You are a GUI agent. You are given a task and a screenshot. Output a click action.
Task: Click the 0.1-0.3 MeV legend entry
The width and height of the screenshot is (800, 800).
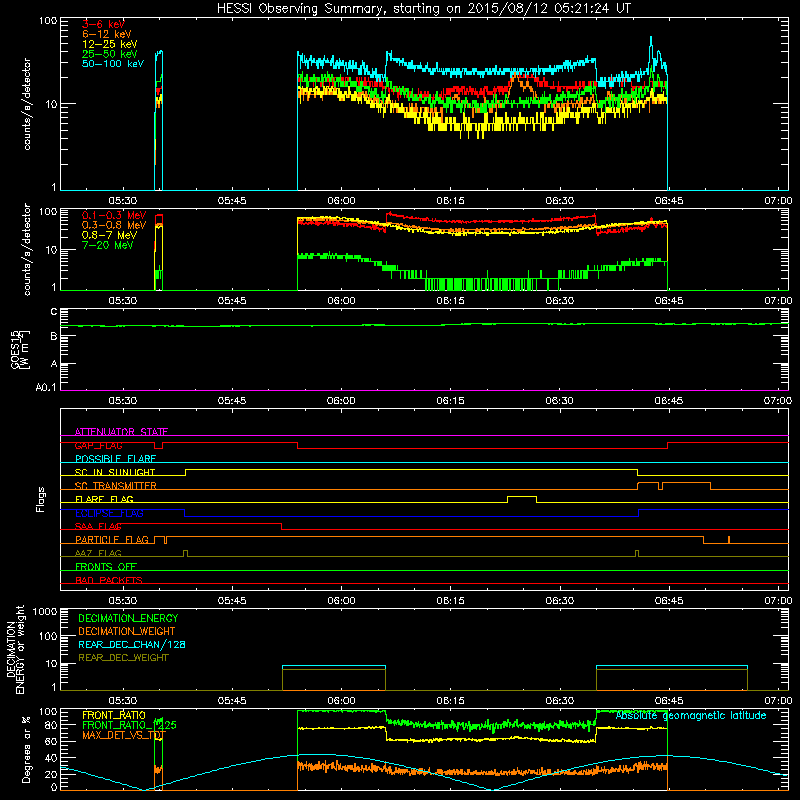click(114, 215)
